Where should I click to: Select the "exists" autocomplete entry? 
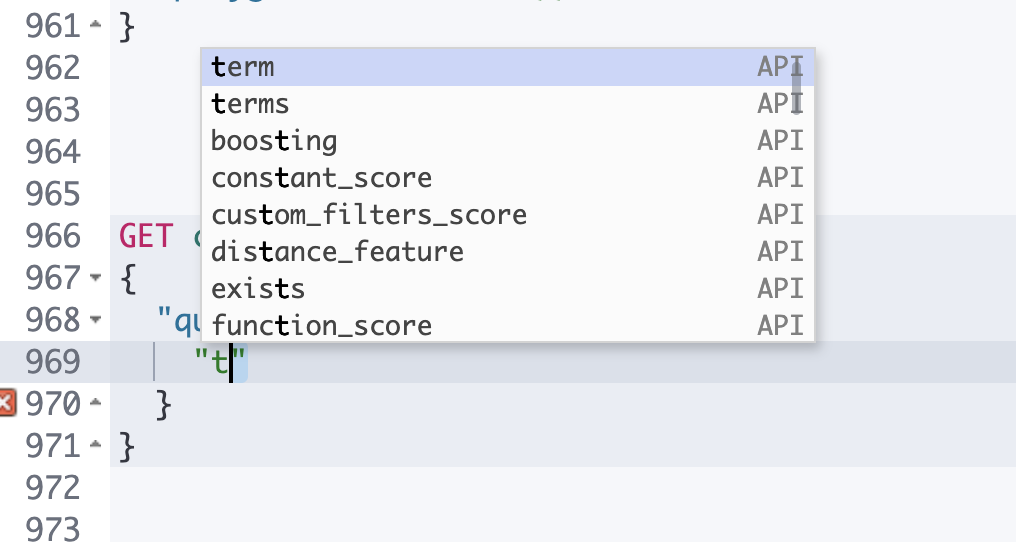(258, 289)
